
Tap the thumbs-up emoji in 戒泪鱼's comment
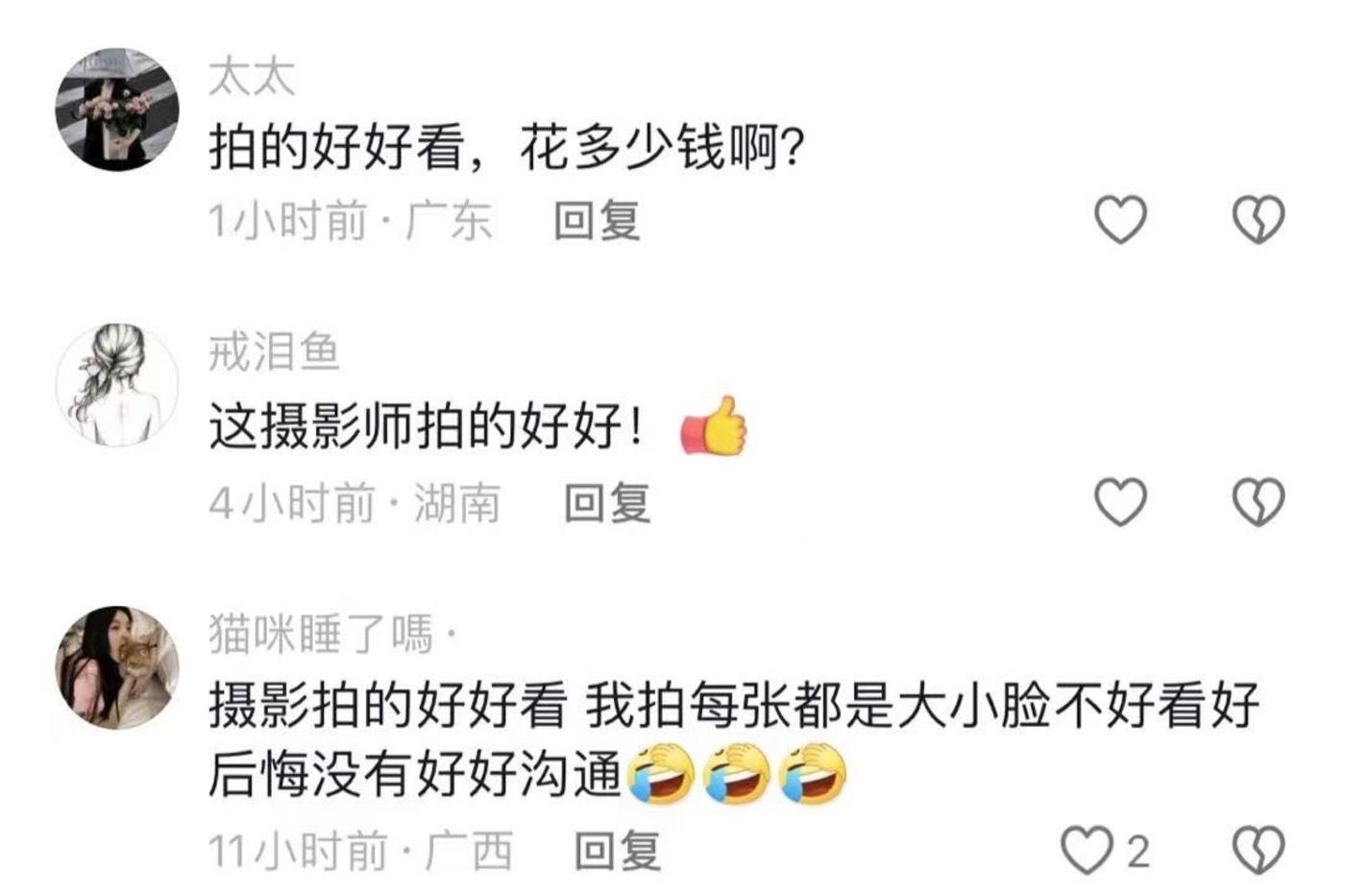click(714, 425)
